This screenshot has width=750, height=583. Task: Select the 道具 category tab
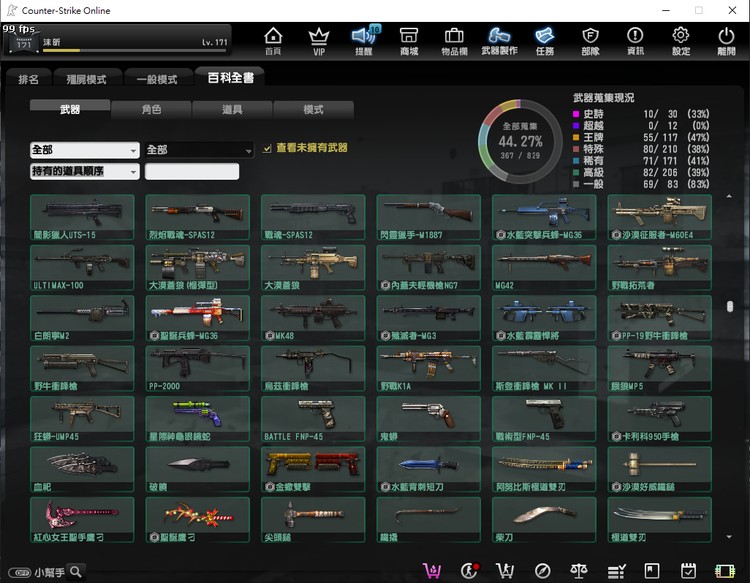pos(232,110)
